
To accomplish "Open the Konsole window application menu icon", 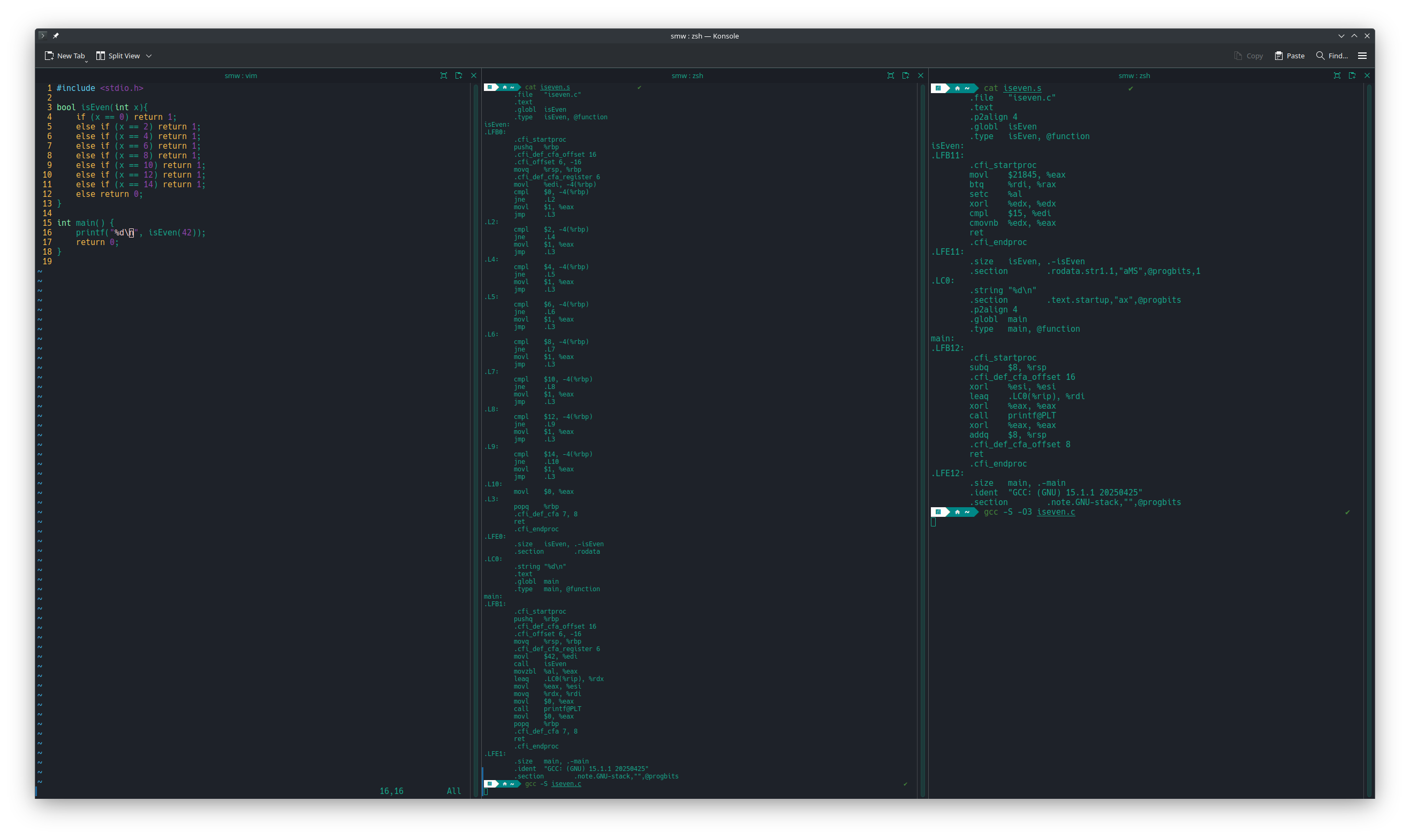I will [x=43, y=36].
